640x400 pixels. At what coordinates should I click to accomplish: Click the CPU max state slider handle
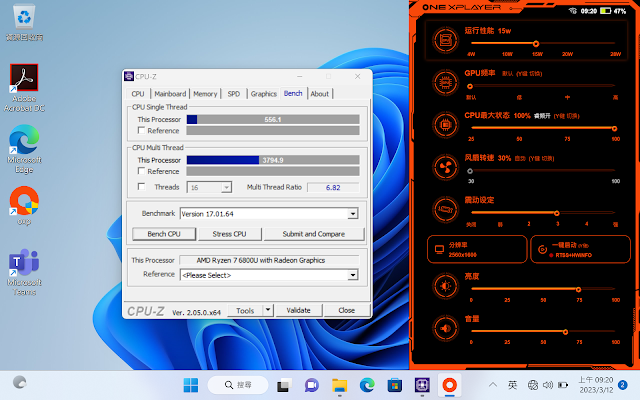pos(614,128)
